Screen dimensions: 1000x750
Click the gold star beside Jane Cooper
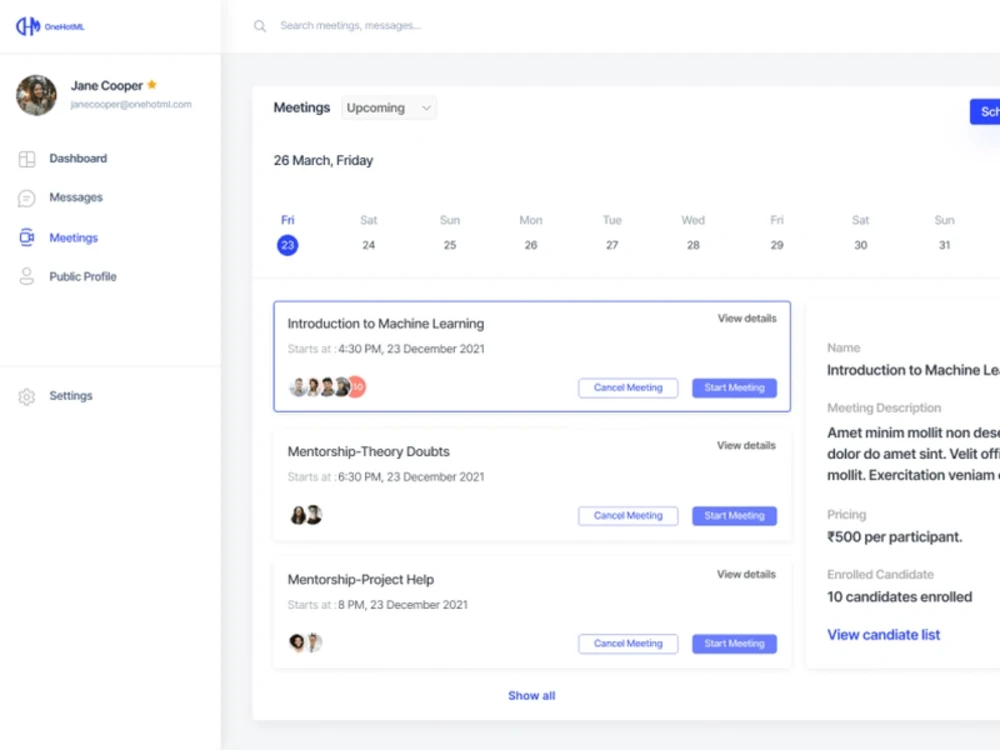point(152,84)
